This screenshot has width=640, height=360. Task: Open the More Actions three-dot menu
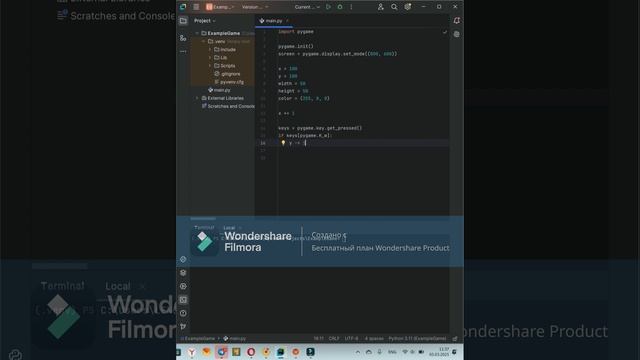[351, 7]
